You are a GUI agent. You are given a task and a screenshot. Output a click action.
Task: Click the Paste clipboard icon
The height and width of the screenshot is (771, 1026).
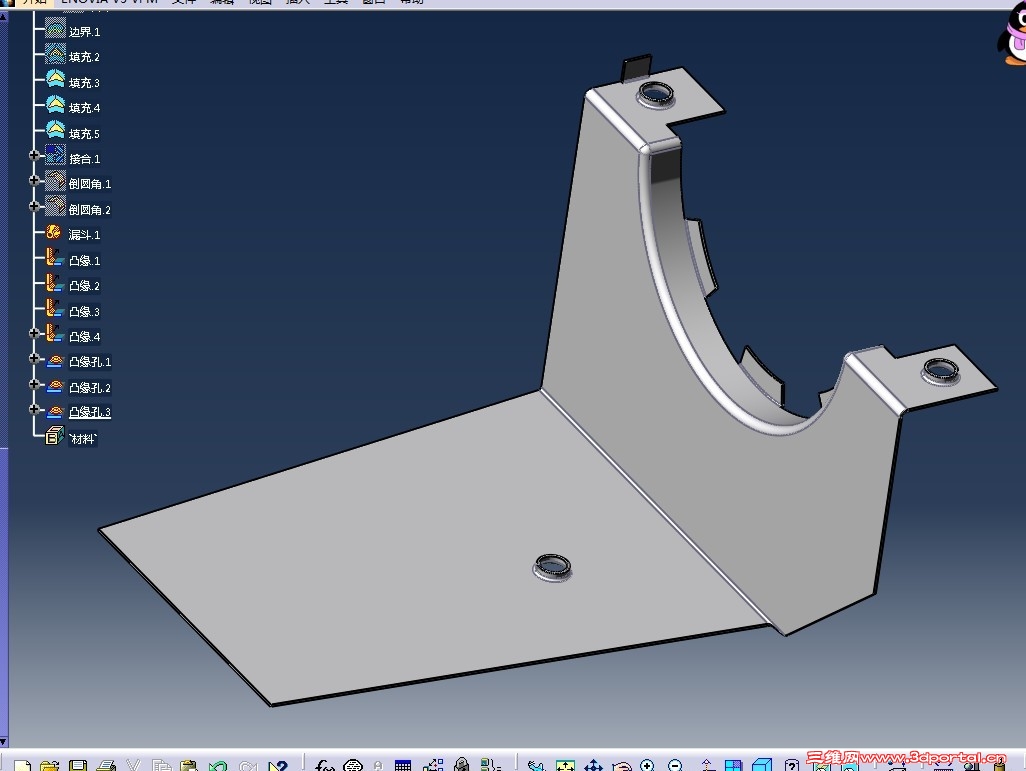click(x=189, y=765)
